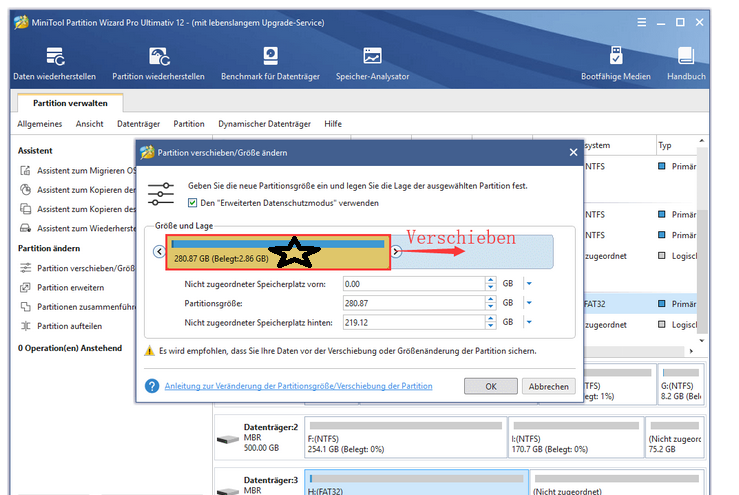The height and width of the screenshot is (495, 739).
Task: Click the Datenträger:2 disk icon
Action: pos(229,439)
